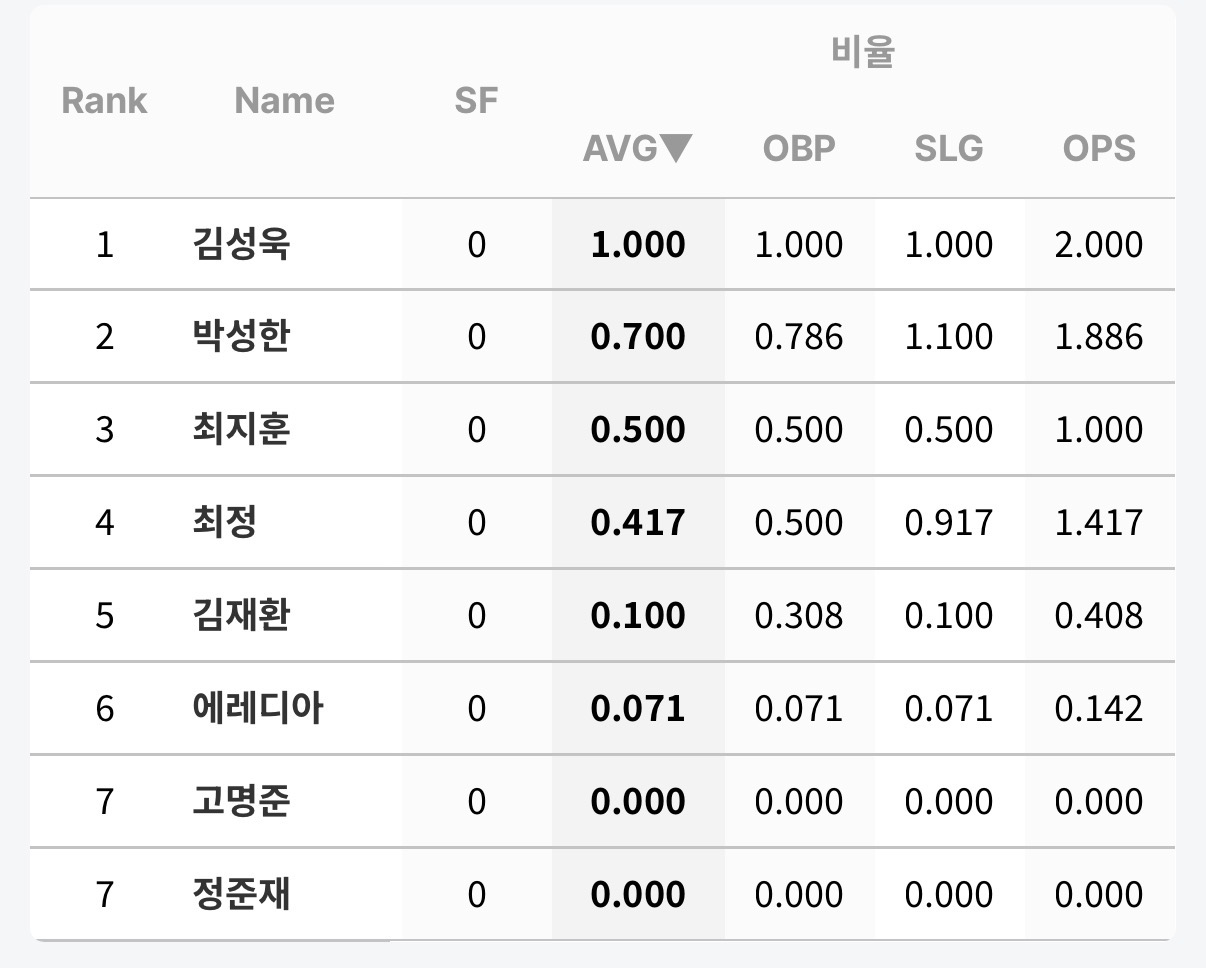
Task: Open player 최정's profile link
Action: point(225,522)
